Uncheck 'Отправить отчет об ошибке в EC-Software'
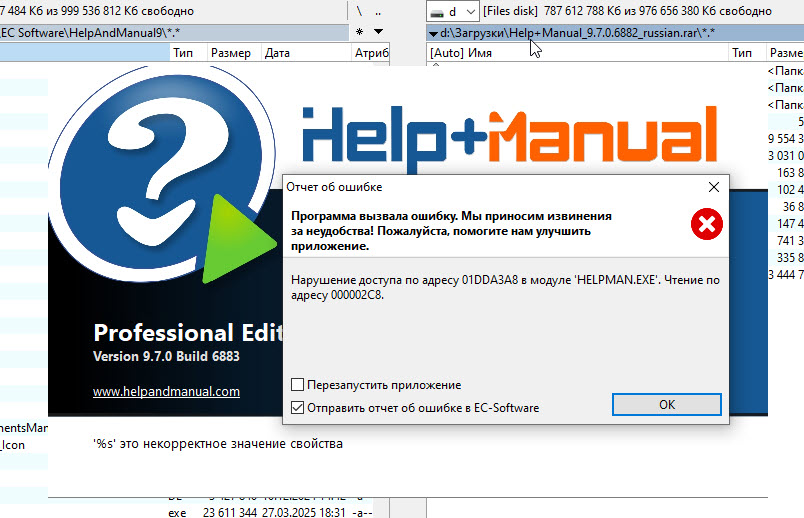The width and height of the screenshot is (804, 518). coord(297,408)
